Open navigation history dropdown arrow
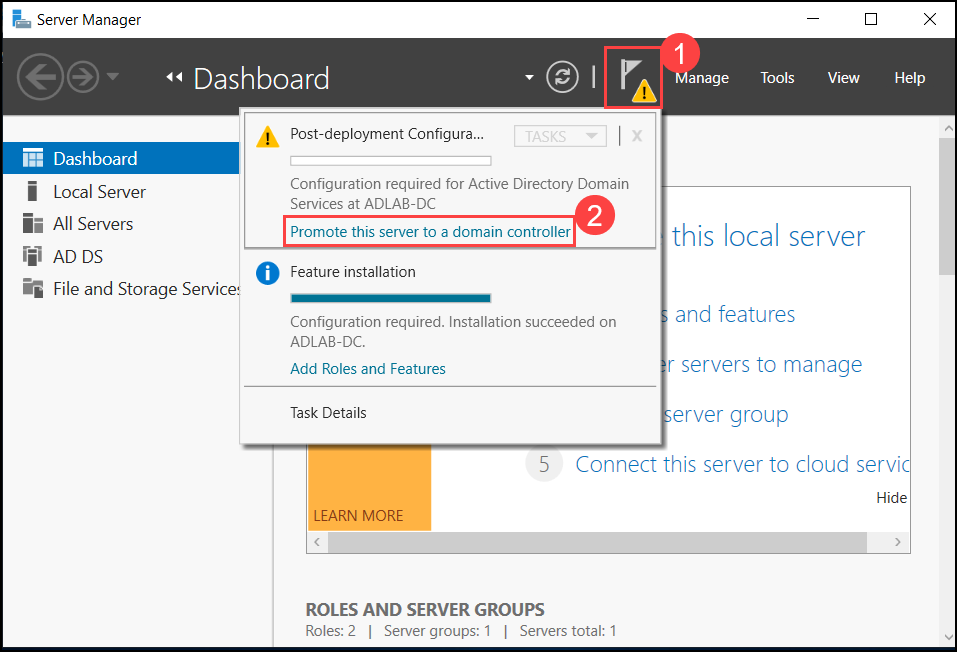The image size is (957, 652). click(x=112, y=77)
